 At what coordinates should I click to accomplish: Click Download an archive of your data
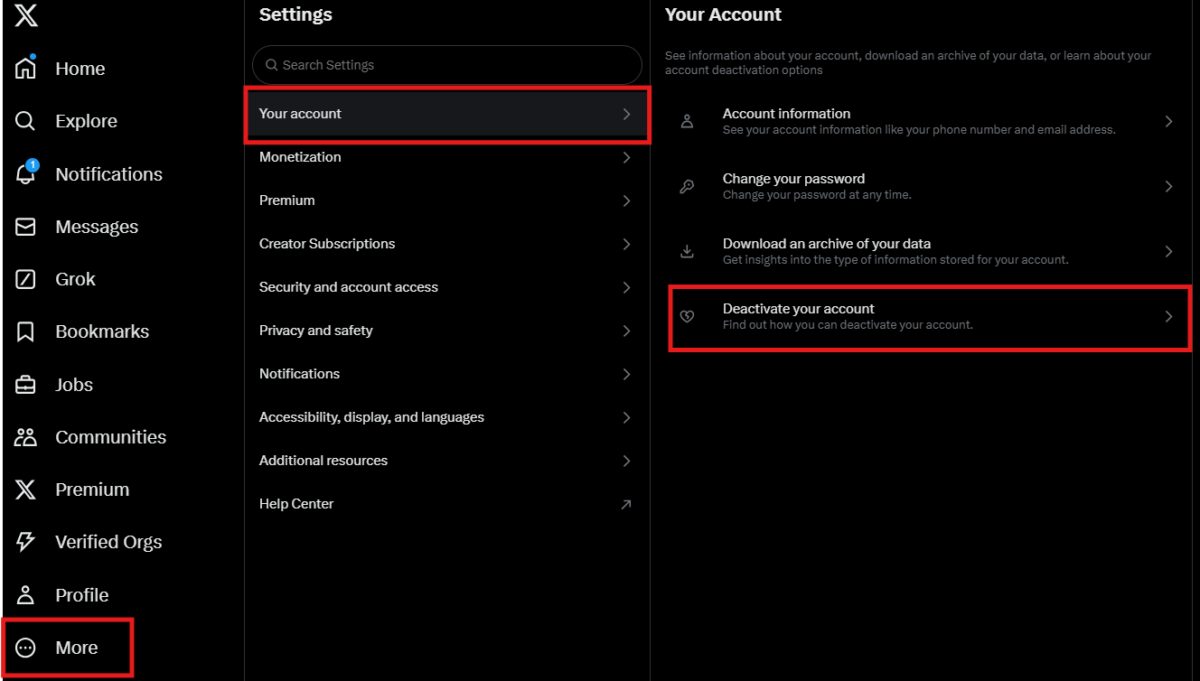click(827, 244)
